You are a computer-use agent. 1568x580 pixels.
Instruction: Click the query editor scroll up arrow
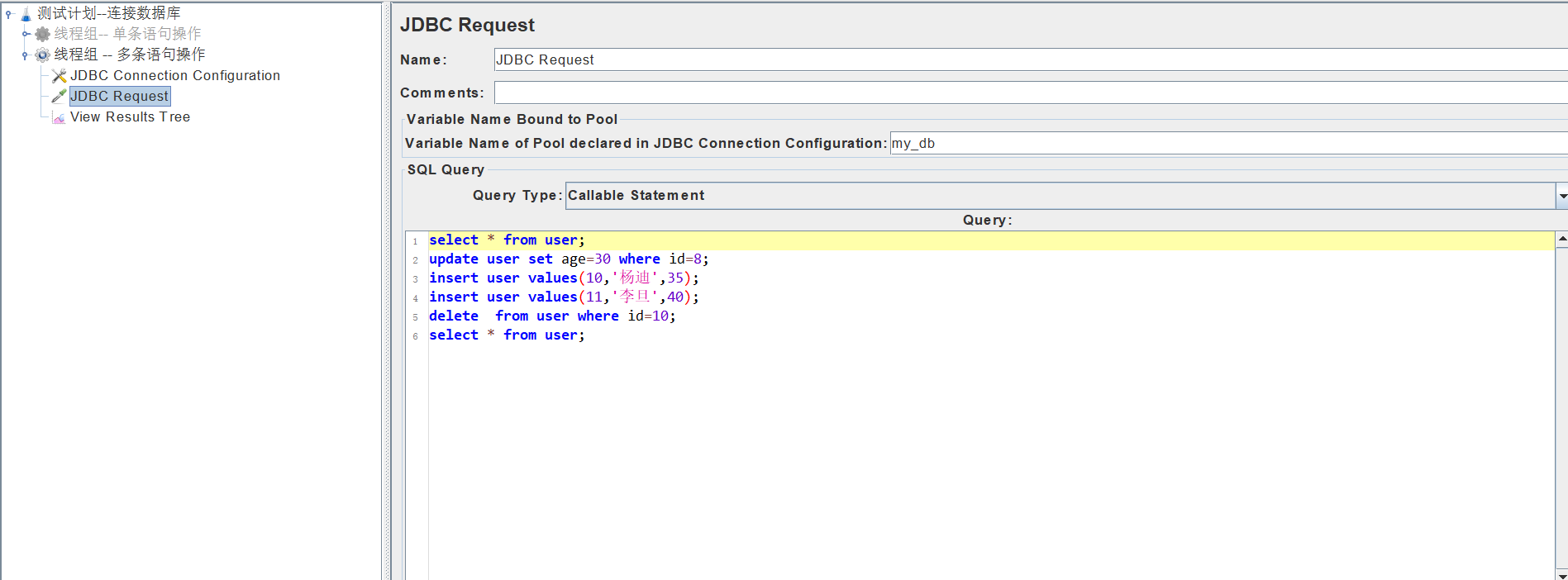[1561, 239]
